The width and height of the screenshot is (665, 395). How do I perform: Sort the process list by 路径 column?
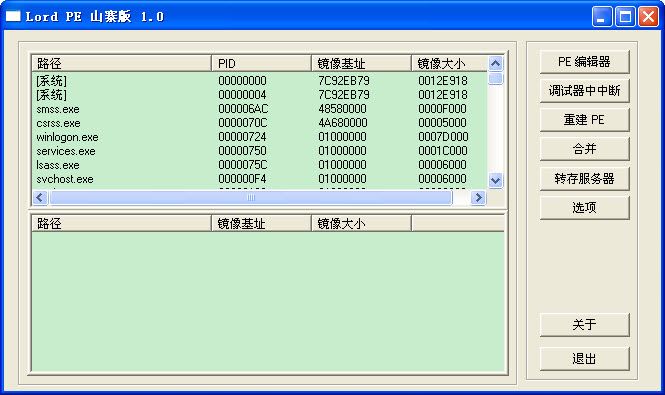(x=122, y=64)
